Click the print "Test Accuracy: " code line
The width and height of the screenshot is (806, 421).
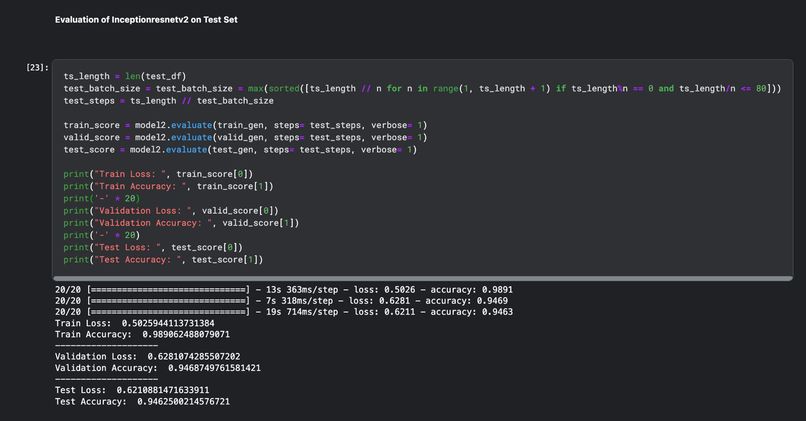pos(163,260)
